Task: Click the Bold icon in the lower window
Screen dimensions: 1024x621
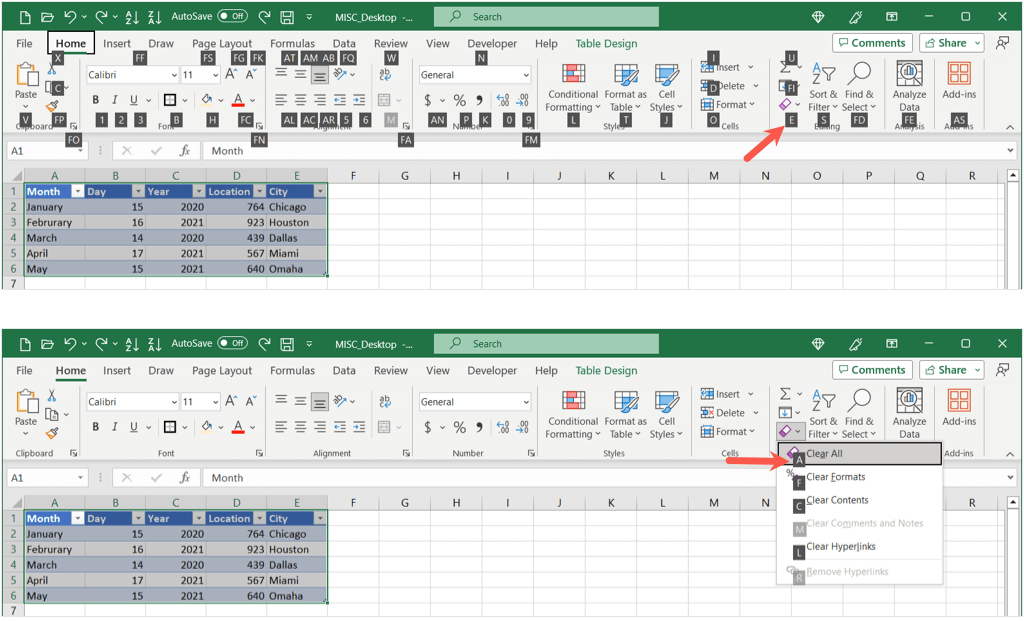Action: 96,427
